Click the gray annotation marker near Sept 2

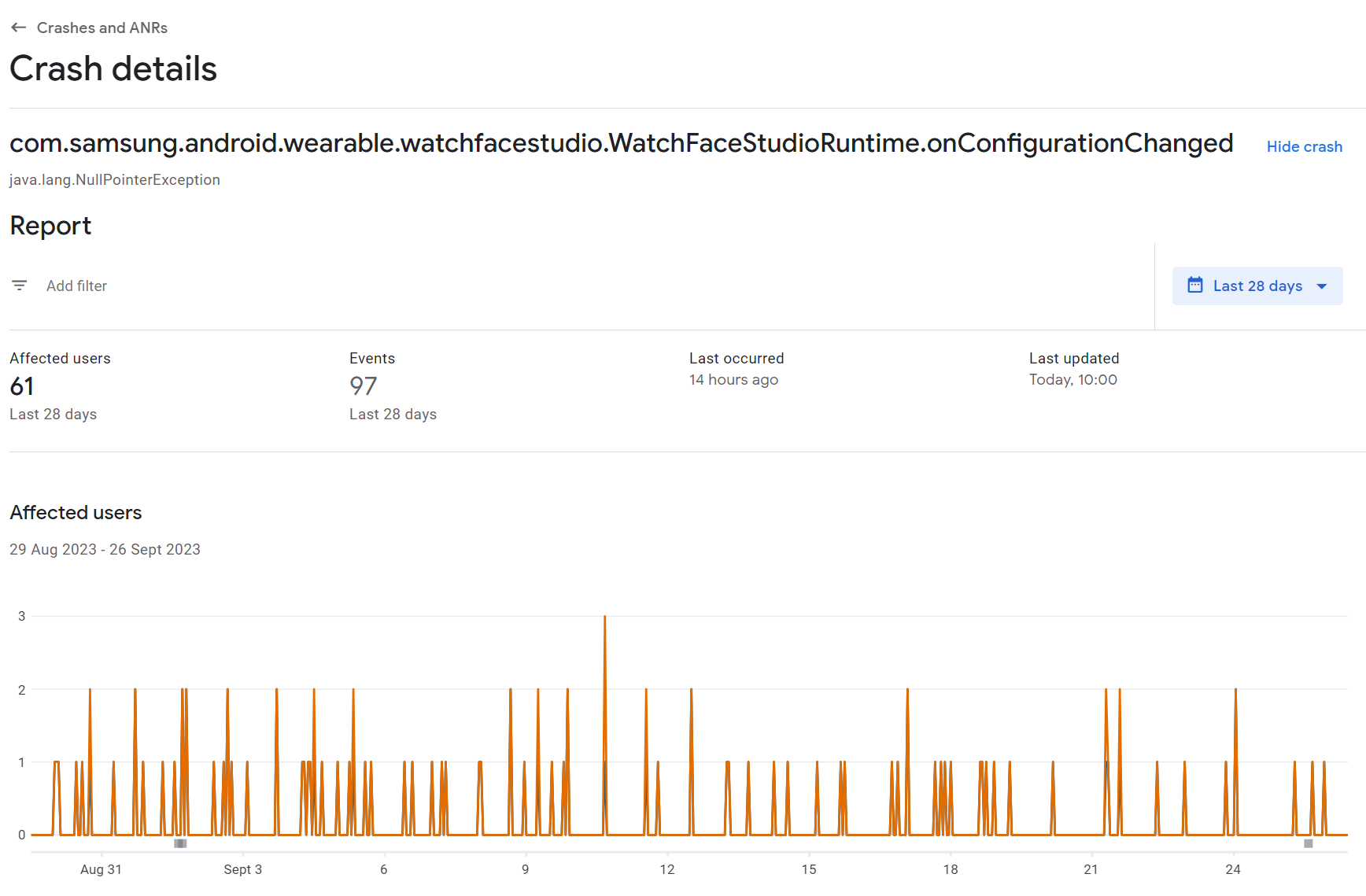tap(180, 843)
